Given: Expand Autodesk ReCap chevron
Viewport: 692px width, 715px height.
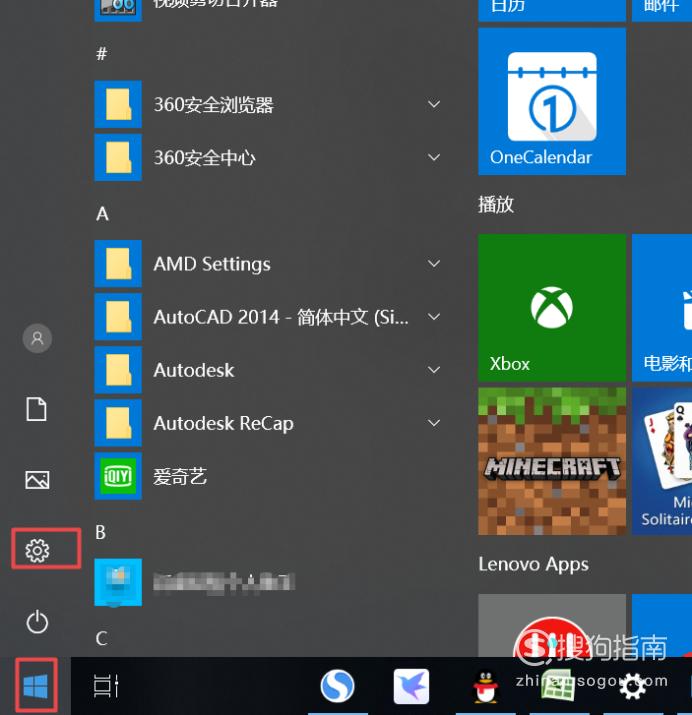Looking at the screenshot, I should pos(434,423).
